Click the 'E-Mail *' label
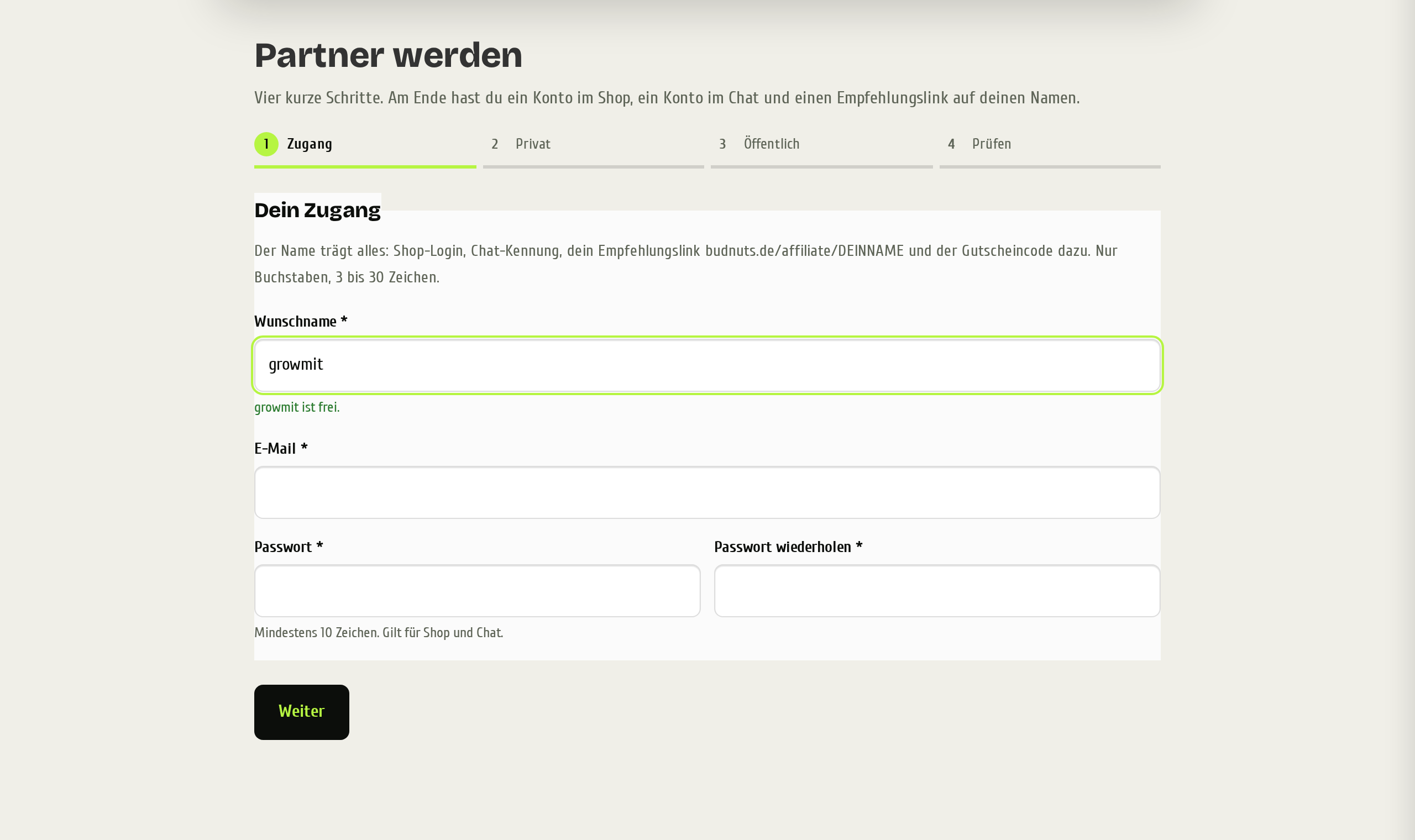The width and height of the screenshot is (1415, 840). tap(281, 449)
